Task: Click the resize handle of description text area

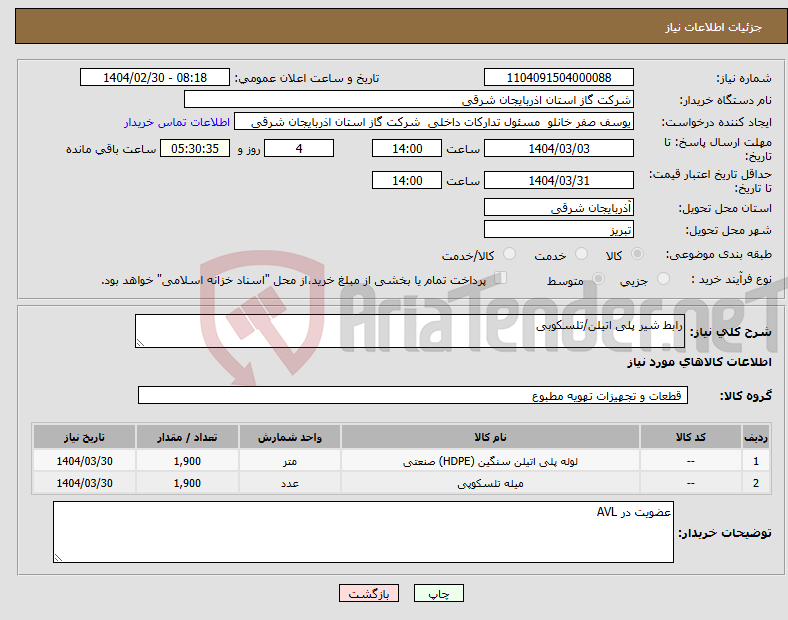Action: [140, 343]
